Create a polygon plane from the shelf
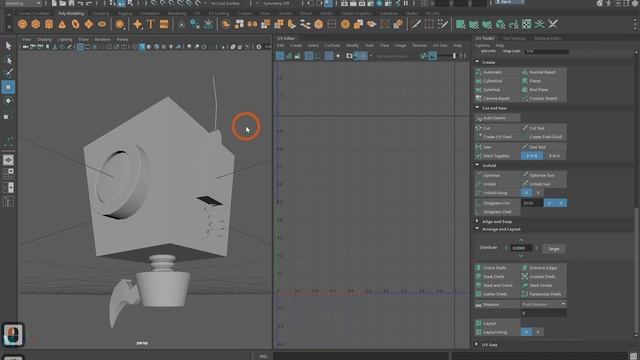The width and height of the screenshot is (640, 360). tap(89, 24)
